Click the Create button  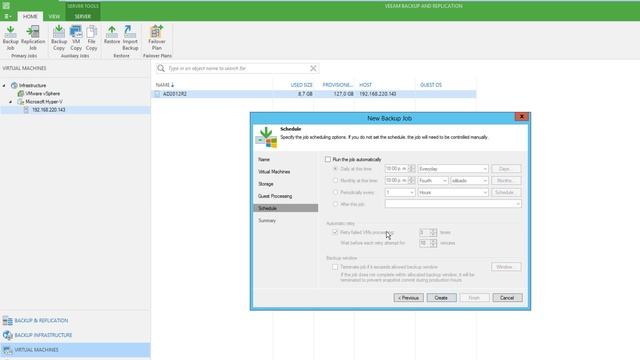442,298
